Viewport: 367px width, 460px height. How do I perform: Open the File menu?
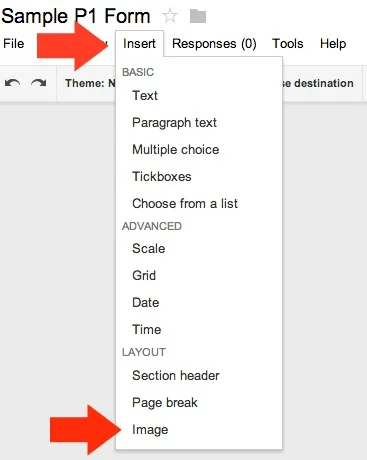pos(14,44)
